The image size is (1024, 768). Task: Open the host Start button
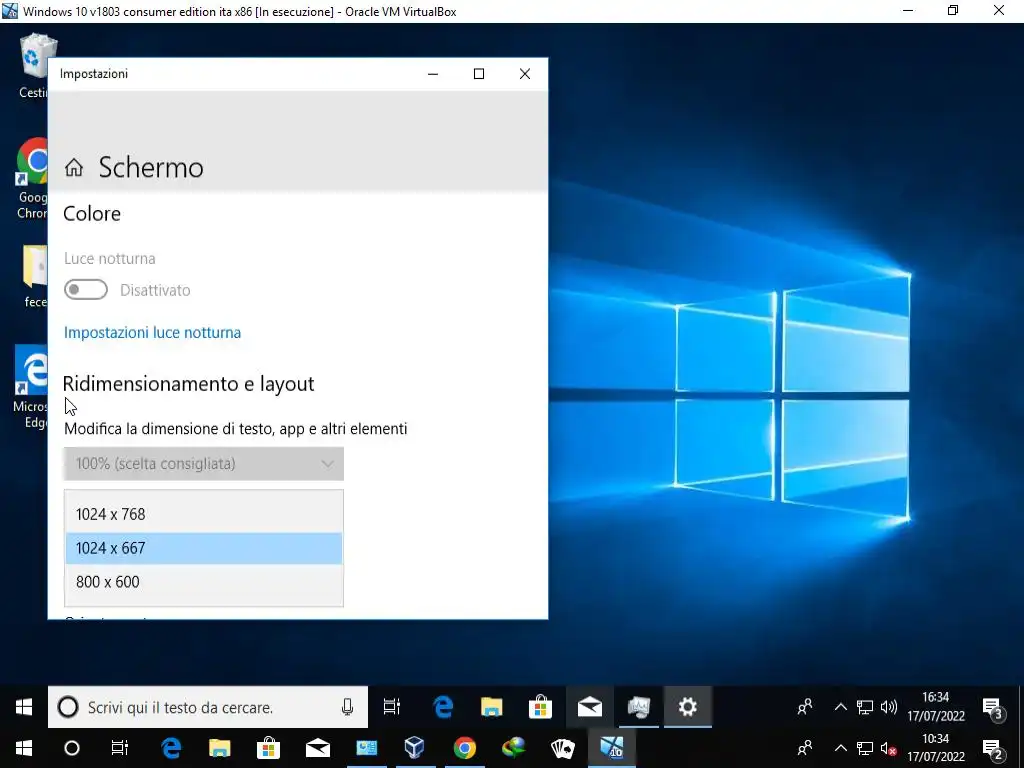click(x=24, y=748)
